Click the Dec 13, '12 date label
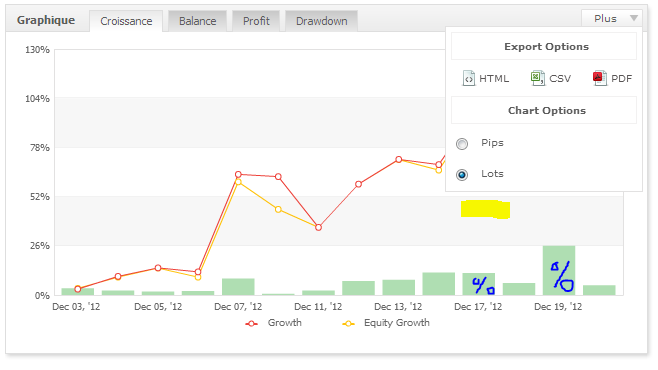 [x=398, y=307]
